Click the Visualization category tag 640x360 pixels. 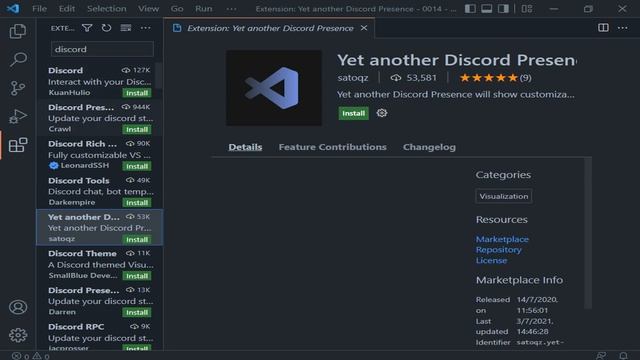pyautogui.click(x=504, y=196)
